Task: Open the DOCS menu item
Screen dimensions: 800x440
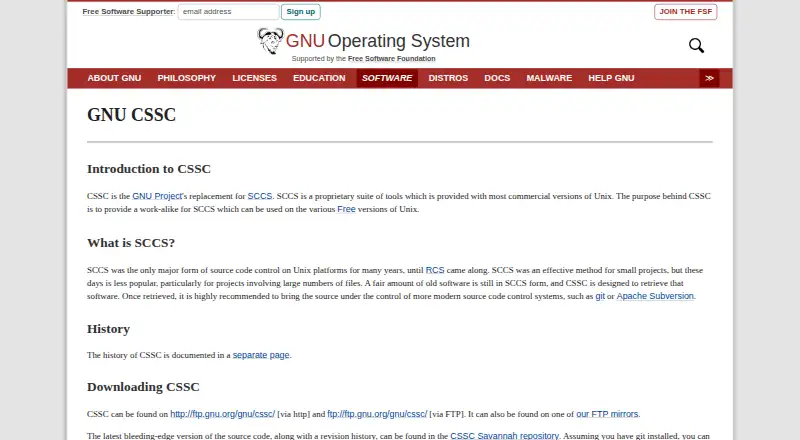Action: pyautogui.click(x=497, y=78)
